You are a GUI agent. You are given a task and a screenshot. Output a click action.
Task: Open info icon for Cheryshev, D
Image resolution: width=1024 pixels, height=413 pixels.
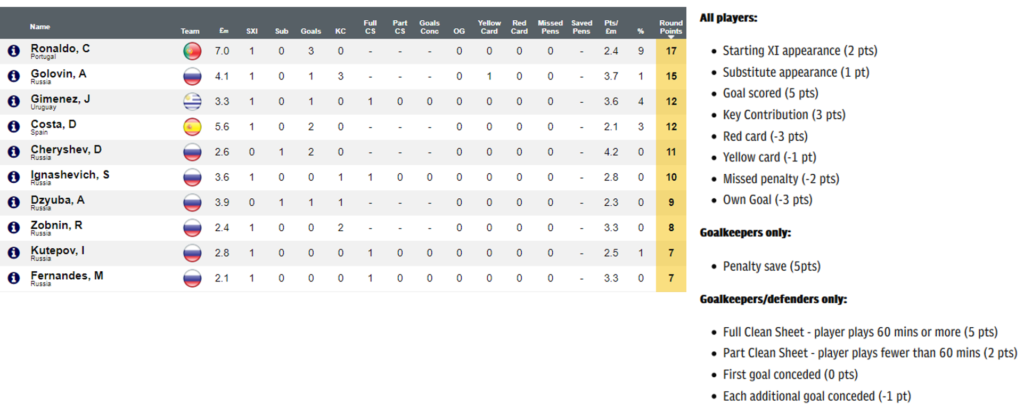tap(14, 152)
